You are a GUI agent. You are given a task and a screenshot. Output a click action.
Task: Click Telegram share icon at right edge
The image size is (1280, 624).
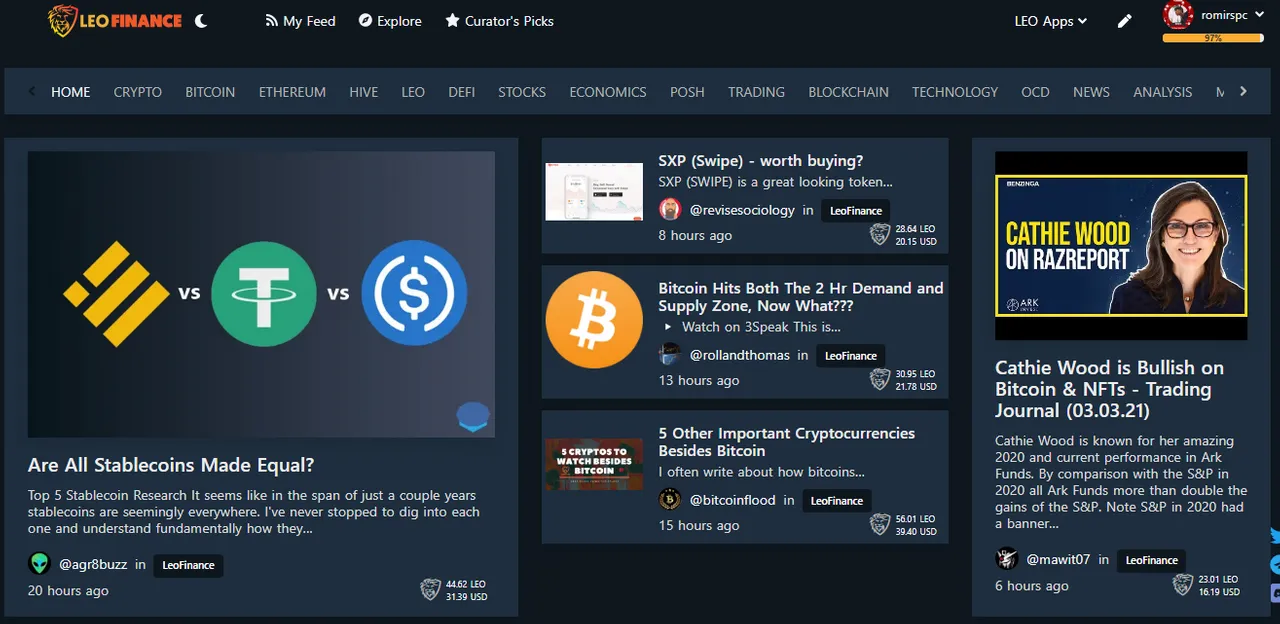(x=1275, y=565)
